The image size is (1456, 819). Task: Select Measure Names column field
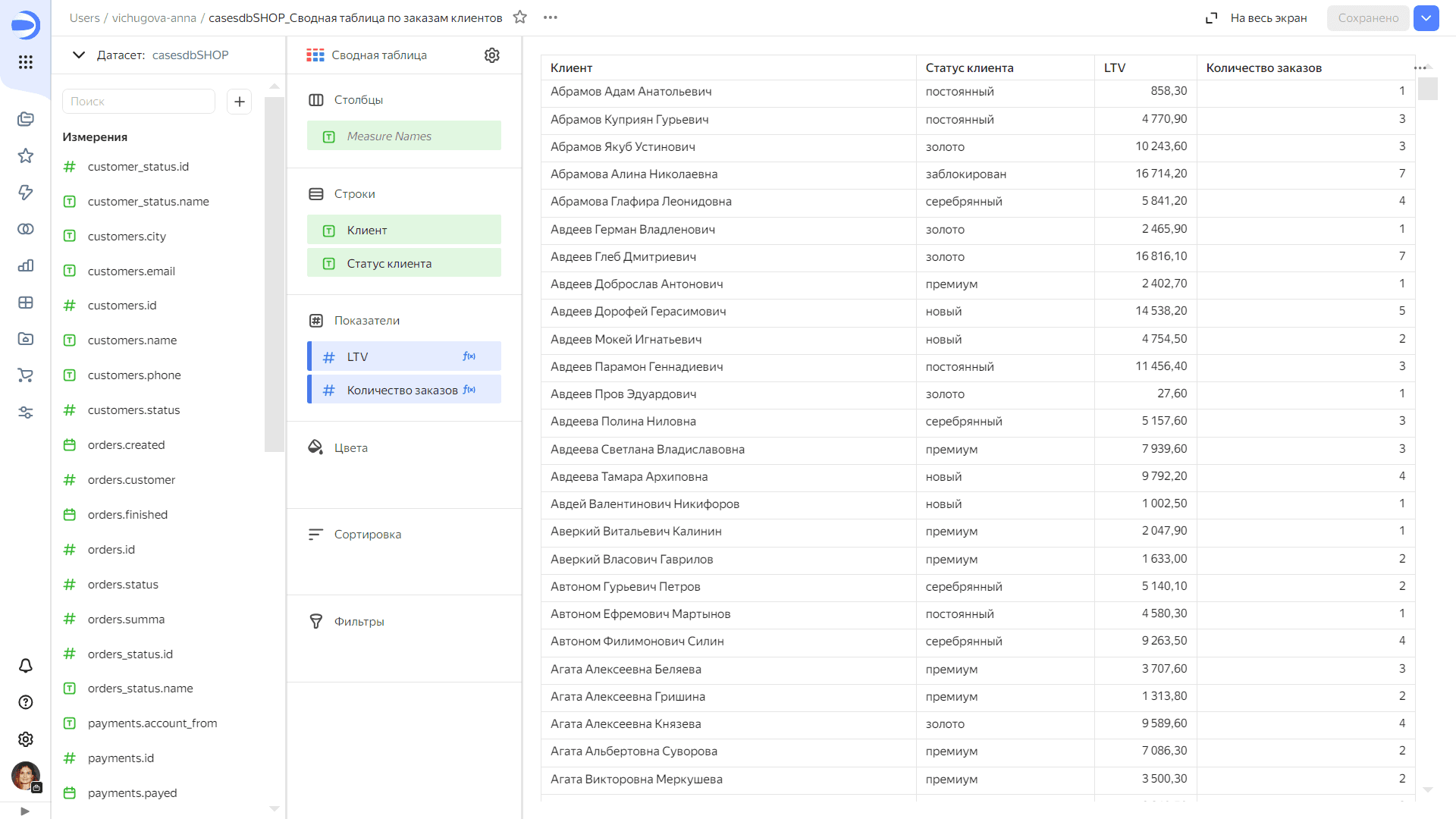[404, 136]
